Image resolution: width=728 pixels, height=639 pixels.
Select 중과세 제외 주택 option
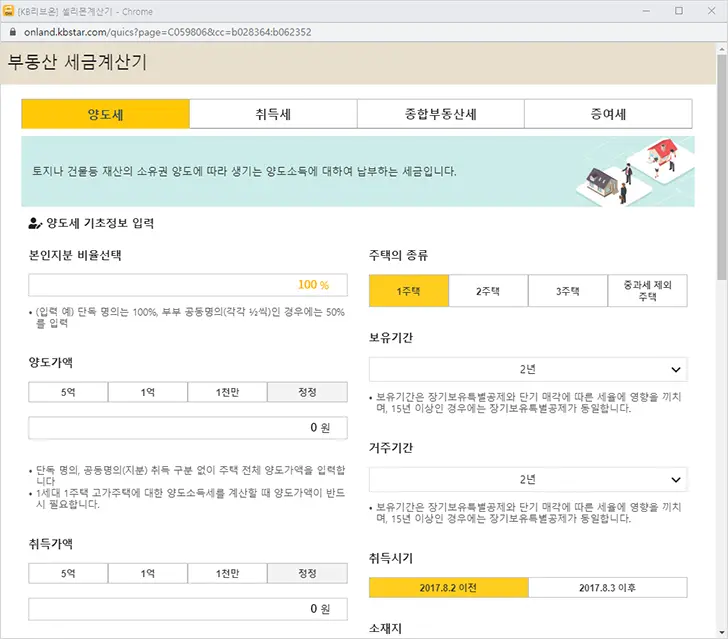pos(648,291)
